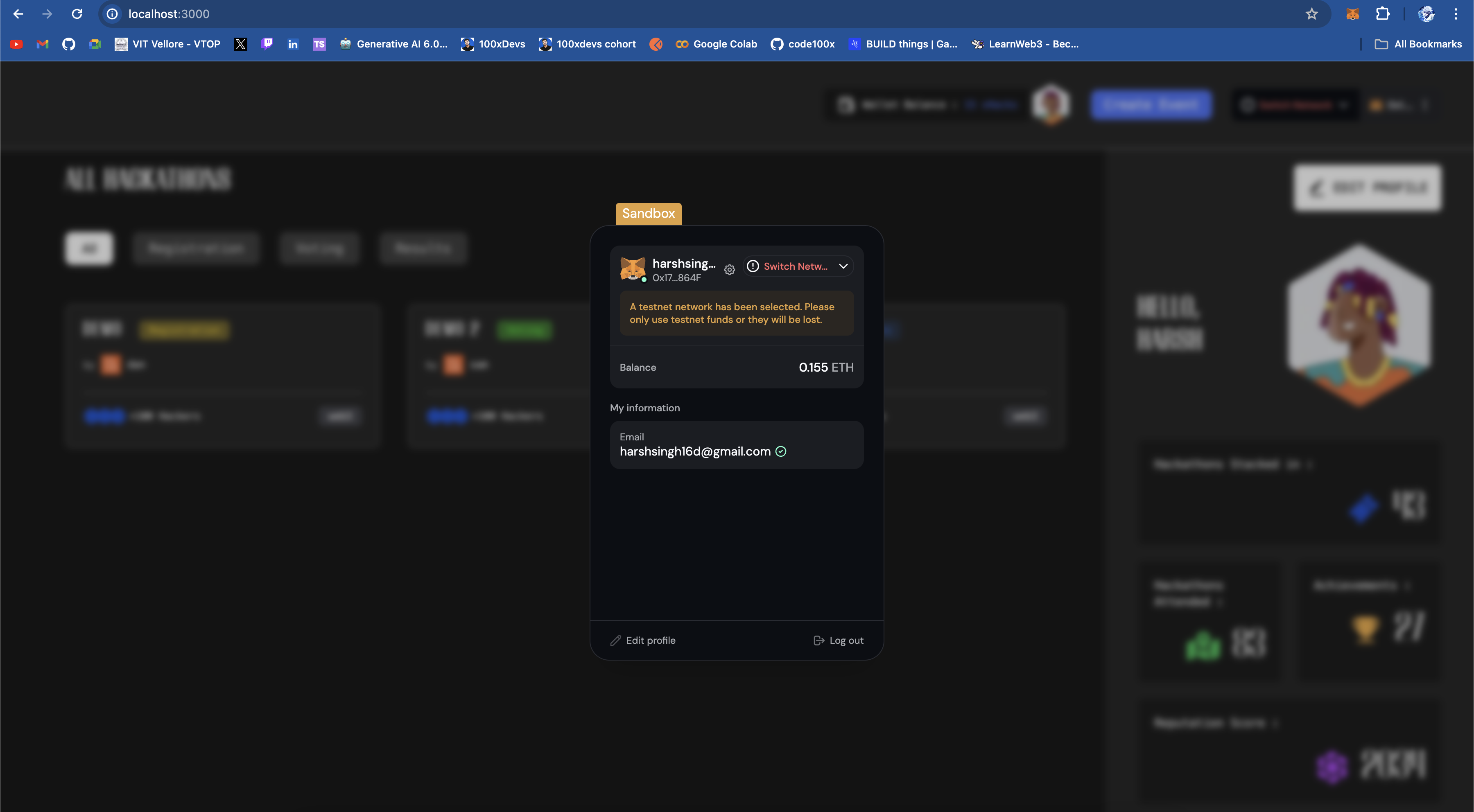Click the Sandbox badge label
This screenshot has height=812, width=1474.
point(648,213)
